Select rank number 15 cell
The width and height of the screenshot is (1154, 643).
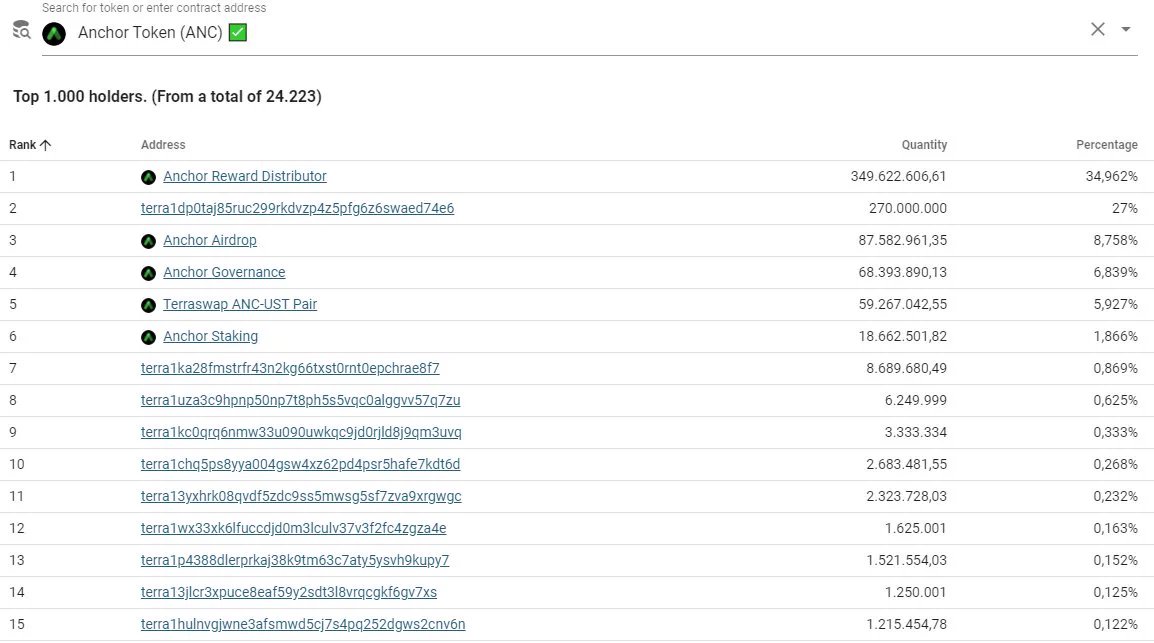[x=17, y=625]
